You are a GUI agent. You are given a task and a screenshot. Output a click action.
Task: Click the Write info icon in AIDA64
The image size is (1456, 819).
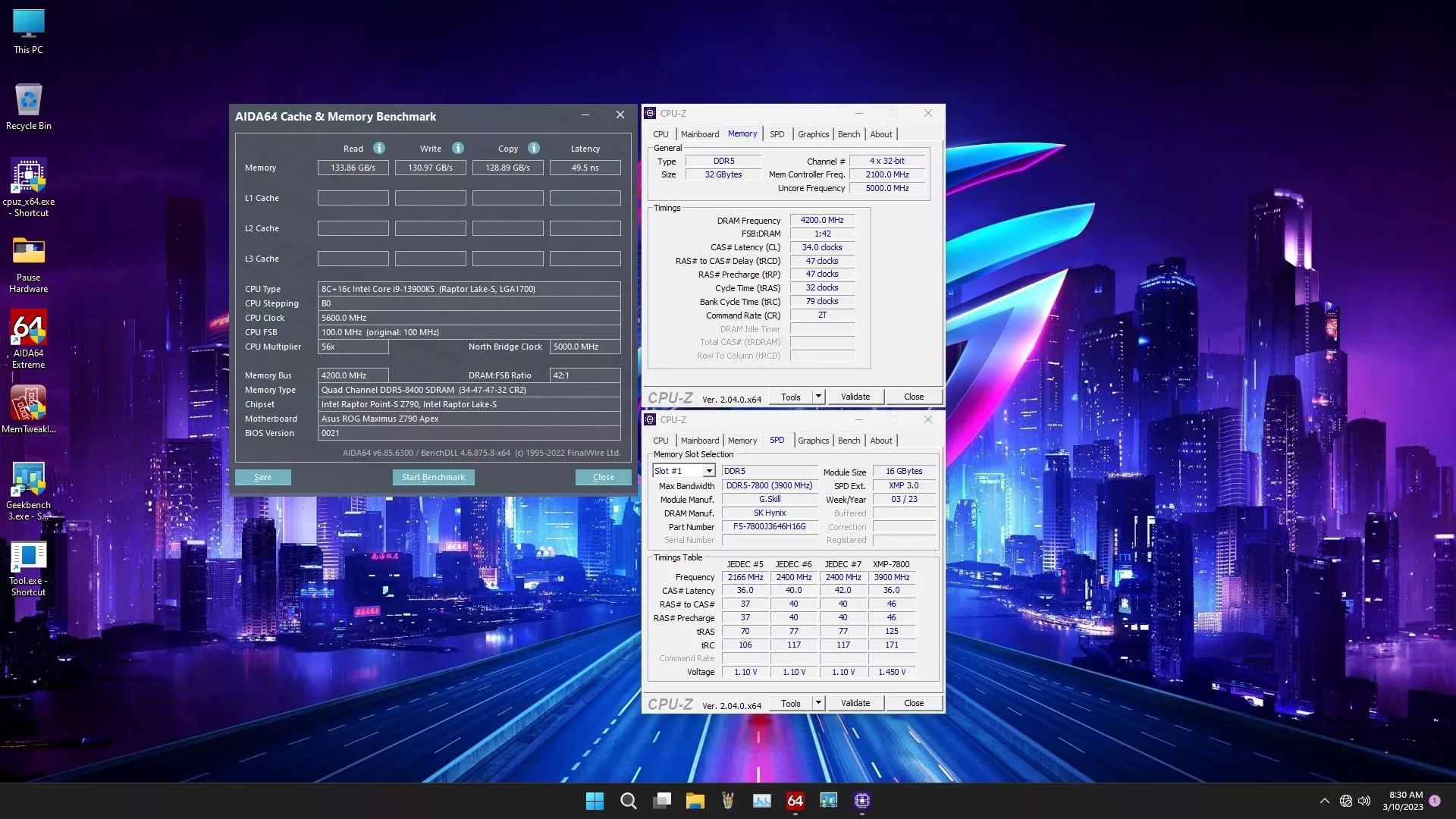(458, 148)
